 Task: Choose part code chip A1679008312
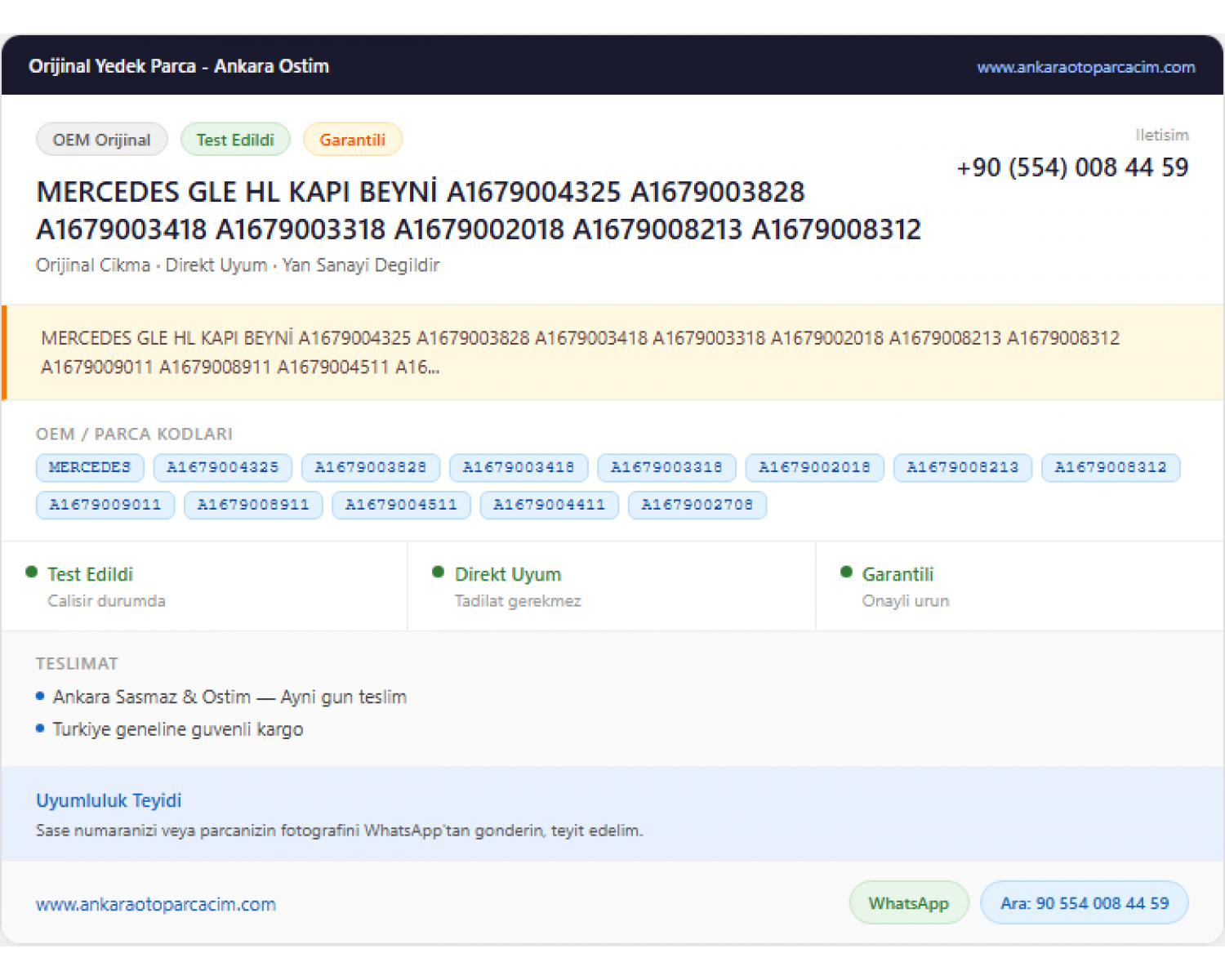pos(1111,467)
